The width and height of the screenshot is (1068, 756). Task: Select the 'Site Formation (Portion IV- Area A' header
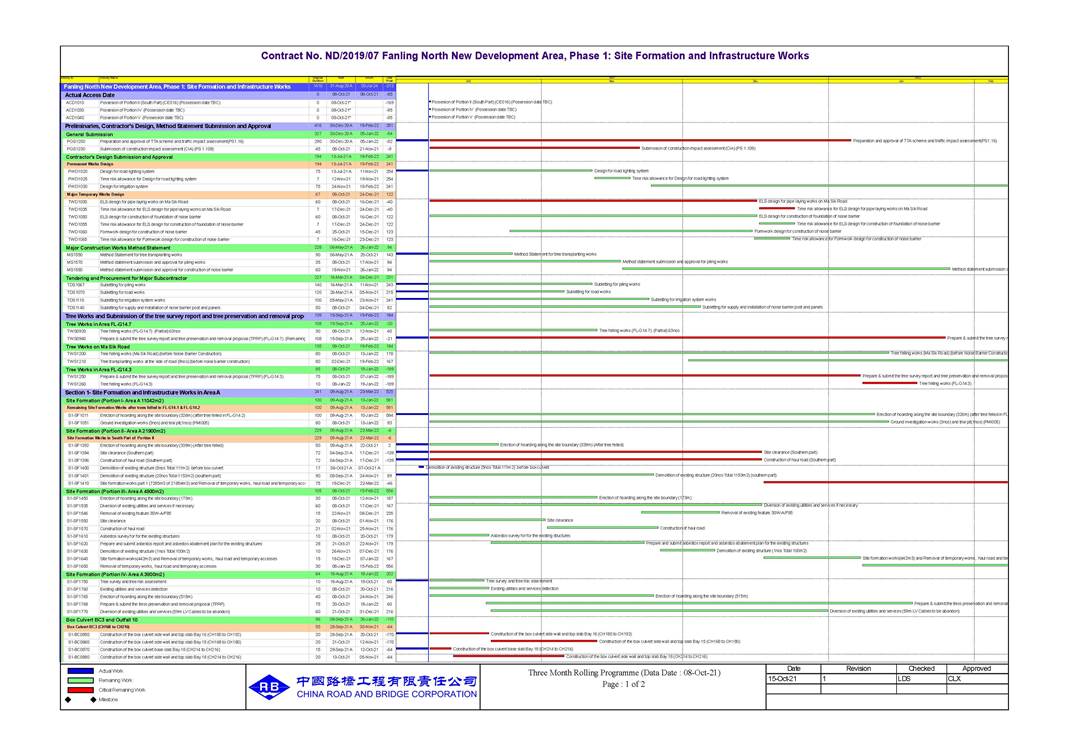pyautogui.click(x=228, y=574)
